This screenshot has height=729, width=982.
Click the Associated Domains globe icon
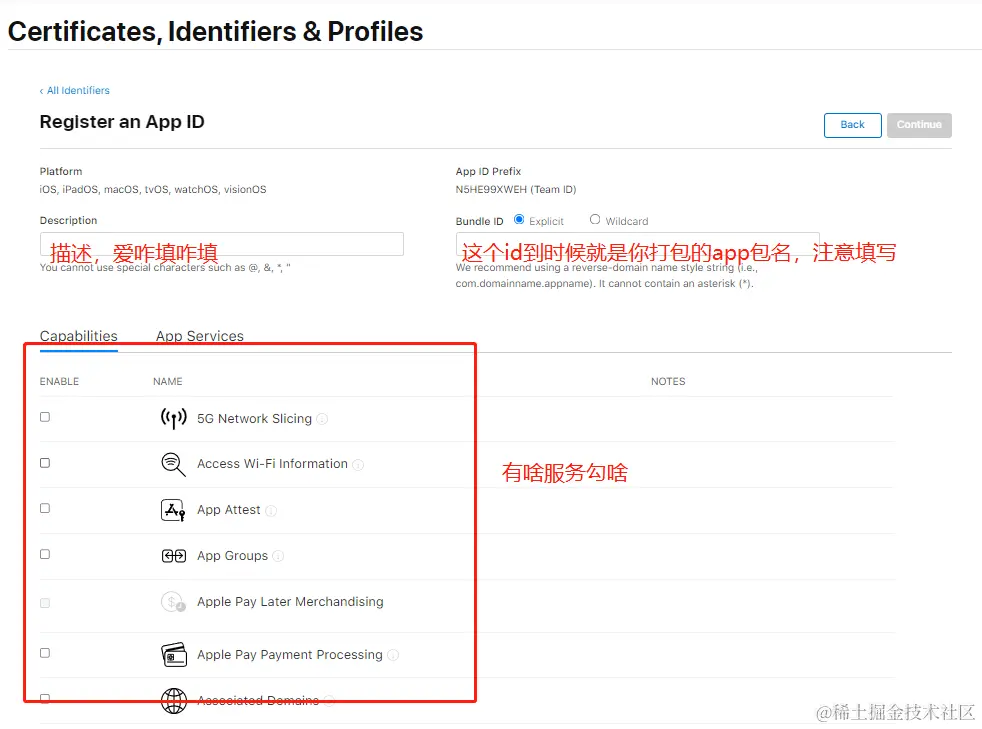173,701
